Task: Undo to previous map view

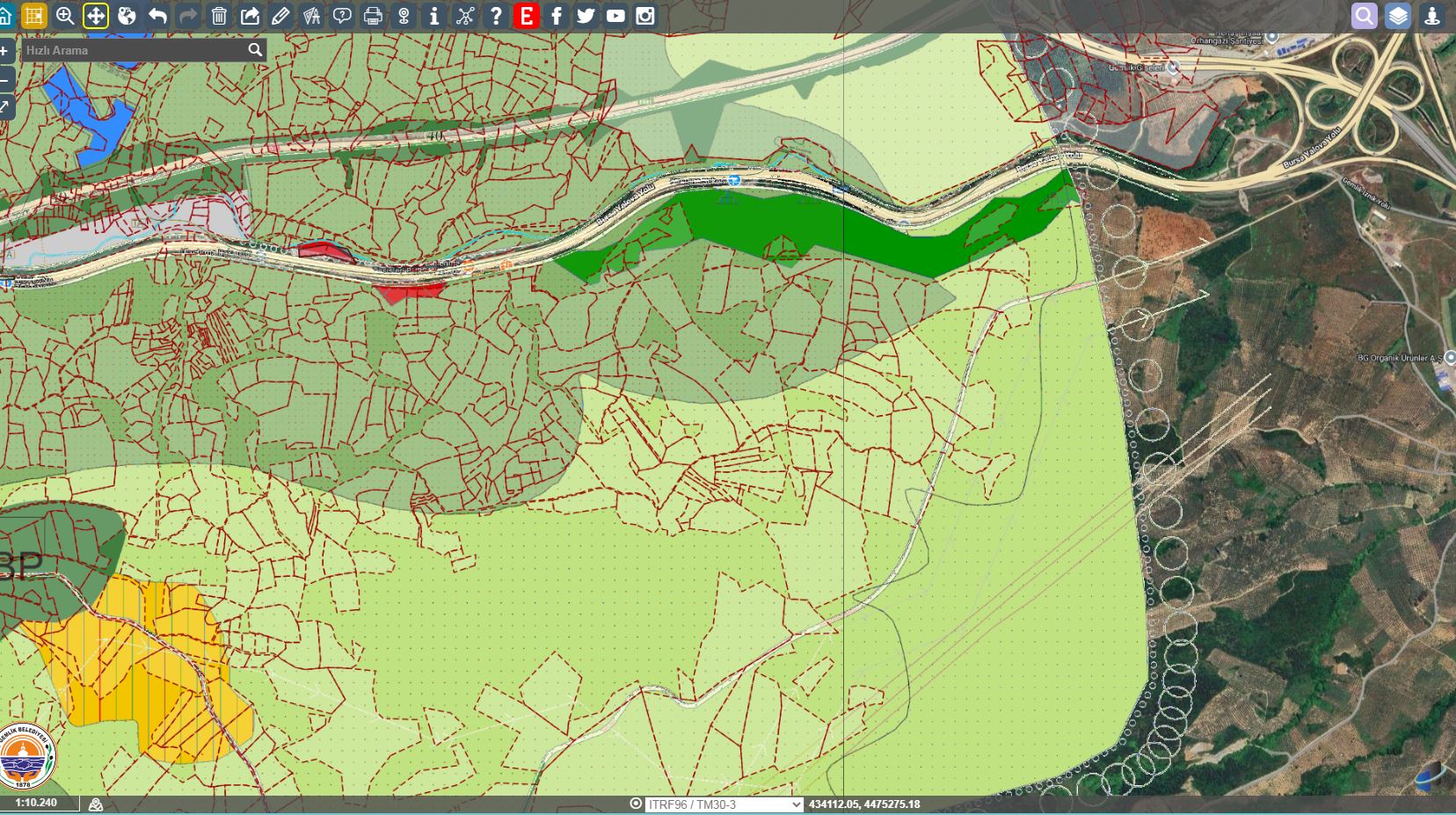Action: coord(157,16)
